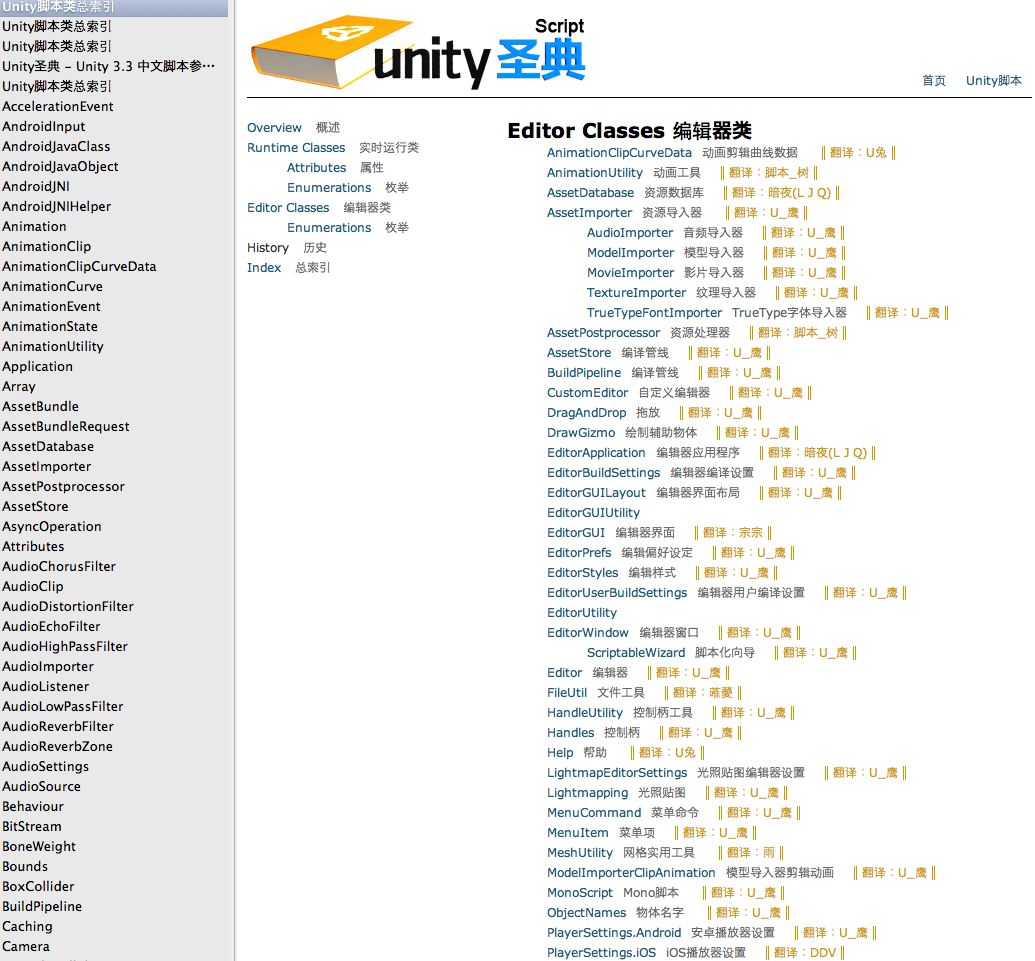Select Array in the sidebar list
Screen dimensions: 1035x961
tap(18, 387)
